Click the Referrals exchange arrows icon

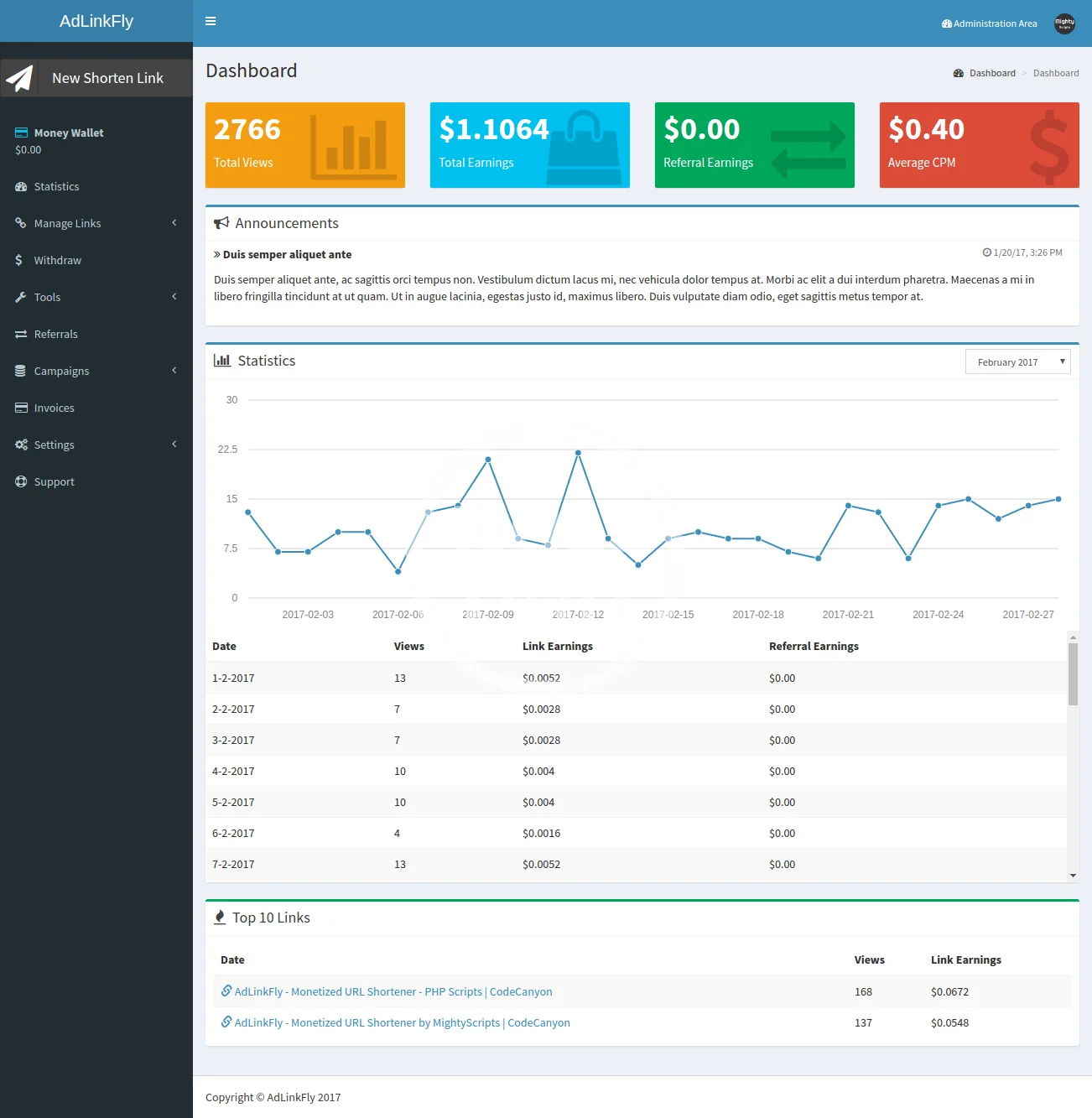pos(21,334)
